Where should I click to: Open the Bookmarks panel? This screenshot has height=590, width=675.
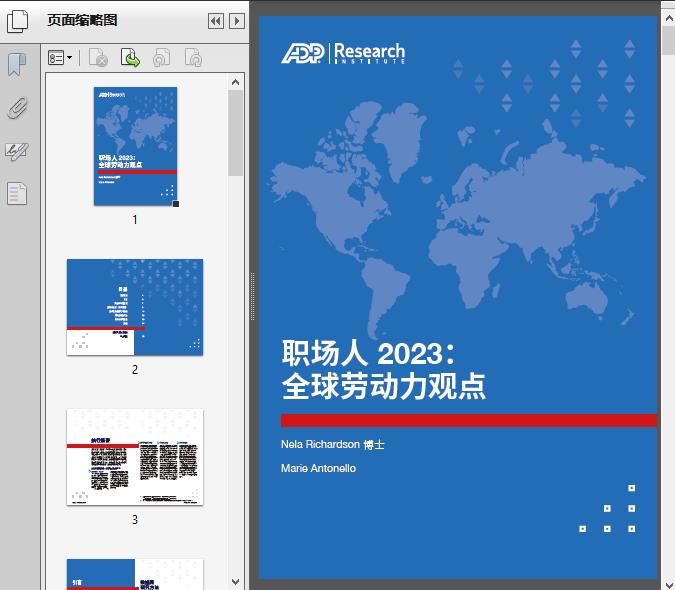[x=17, y=65]
